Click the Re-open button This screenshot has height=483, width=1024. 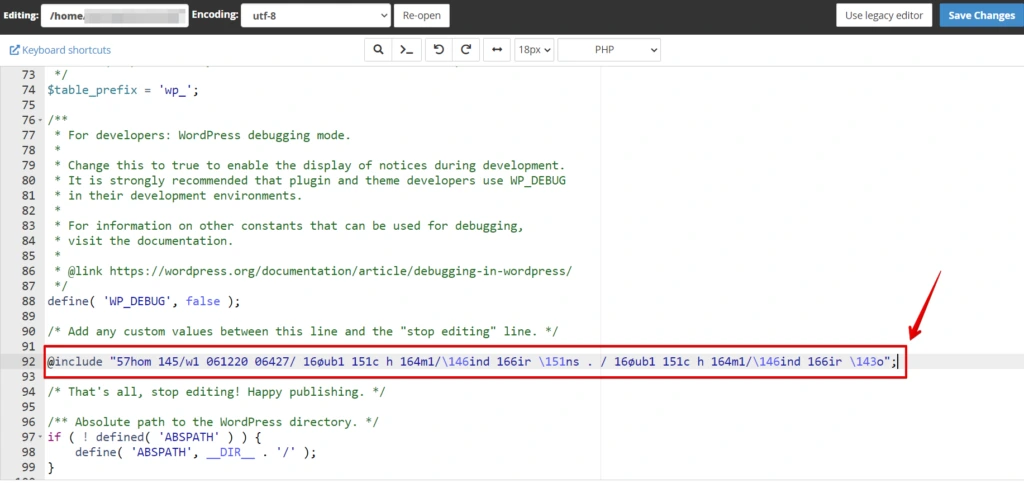pyautogui.click(x=421, y=15)
